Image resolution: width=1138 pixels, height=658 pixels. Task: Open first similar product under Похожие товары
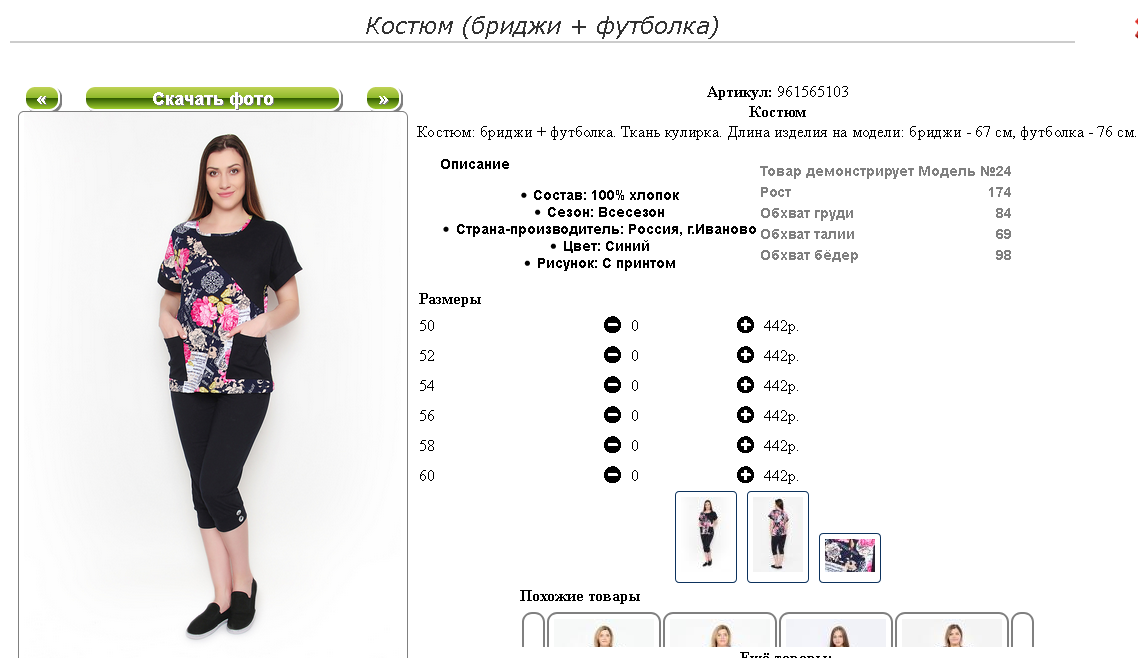604,630
